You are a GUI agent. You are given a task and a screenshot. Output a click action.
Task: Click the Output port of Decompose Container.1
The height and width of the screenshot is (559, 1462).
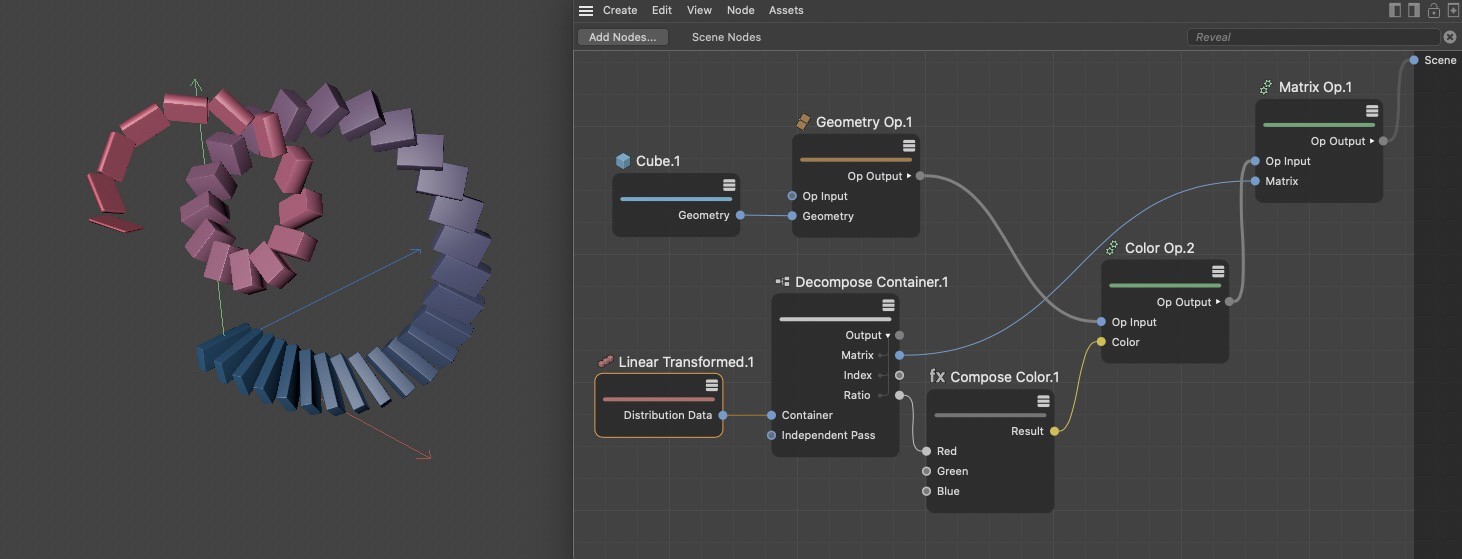point(899,335)
